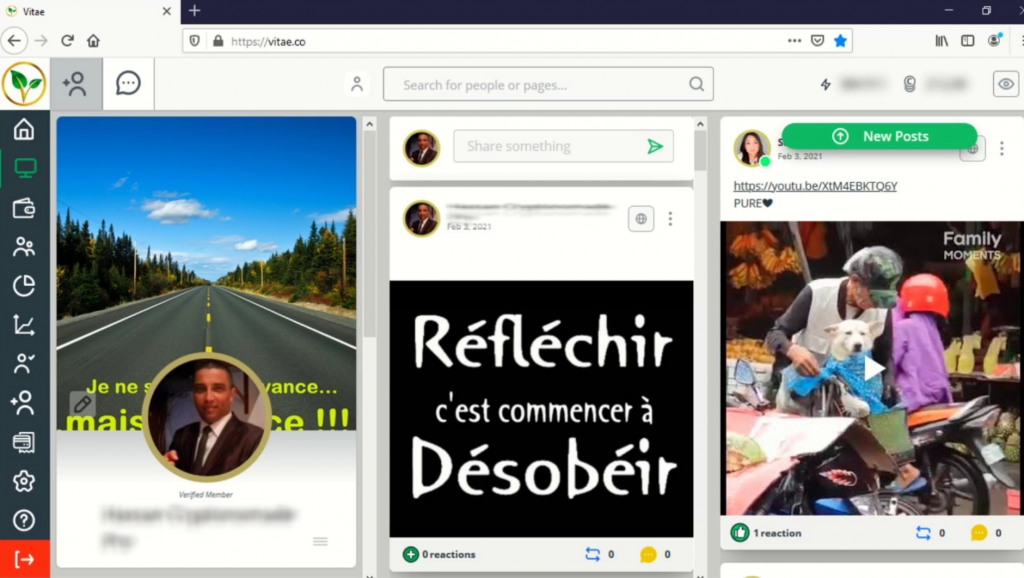The image size is (1024, 578).
Task: Click the settings gear in sidebar
Action: point(24,481)
